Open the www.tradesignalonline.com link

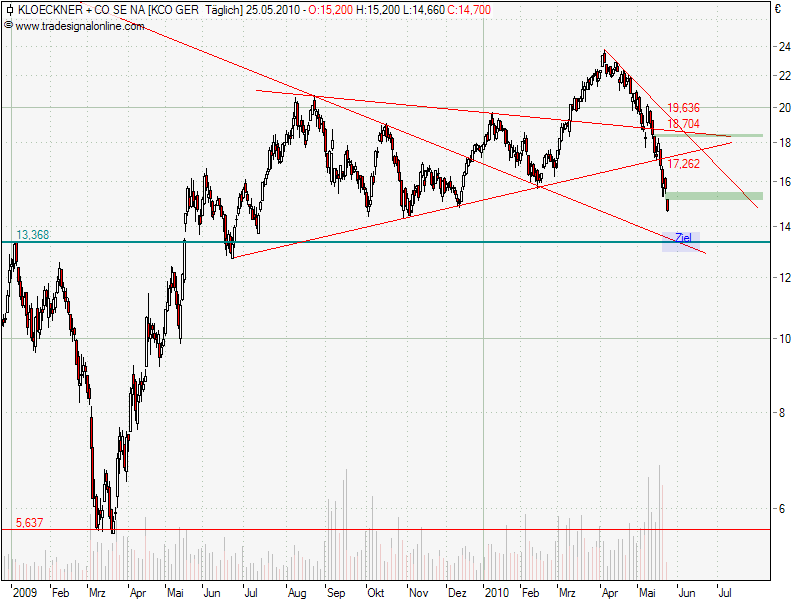82,25
